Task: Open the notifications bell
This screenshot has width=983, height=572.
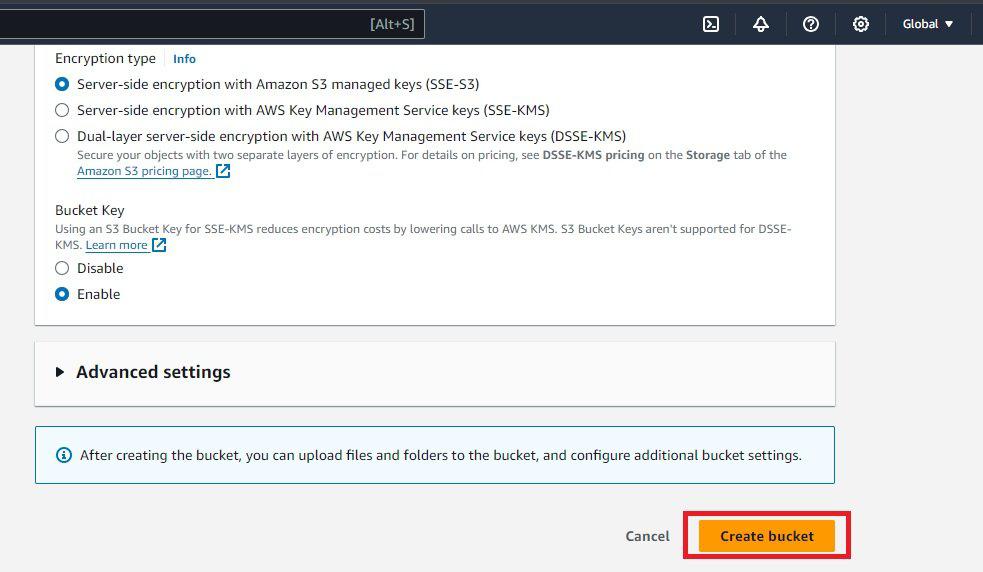Action: [761, 24]
